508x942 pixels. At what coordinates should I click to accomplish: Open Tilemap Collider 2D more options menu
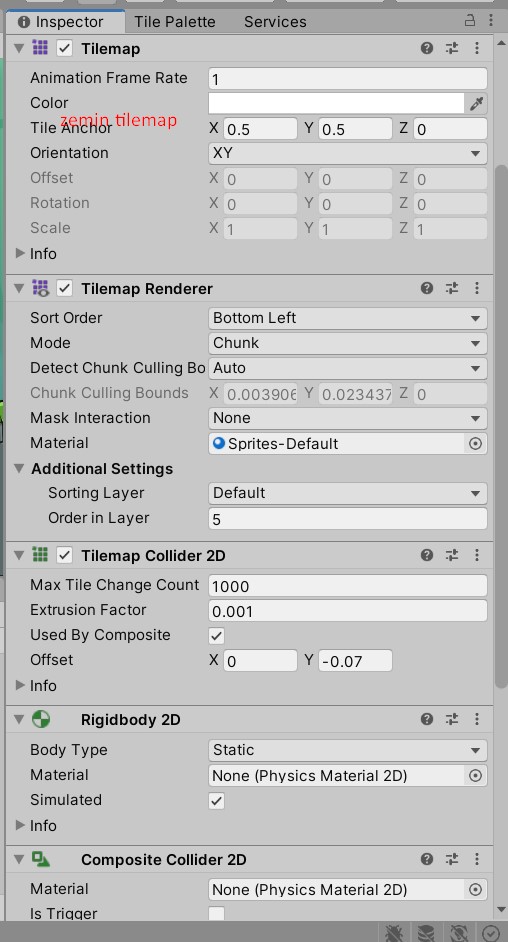tap(477, 555)
